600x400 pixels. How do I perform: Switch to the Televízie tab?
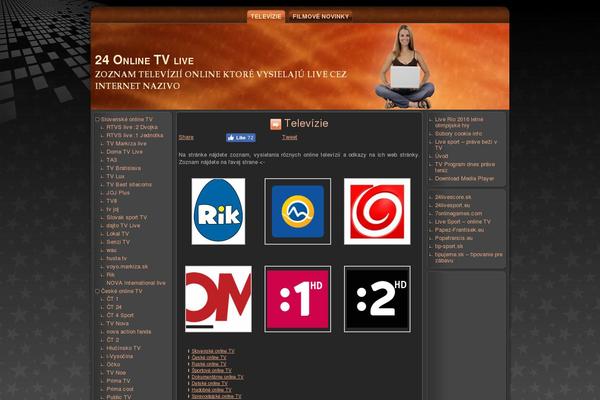[x=267, y=17]
